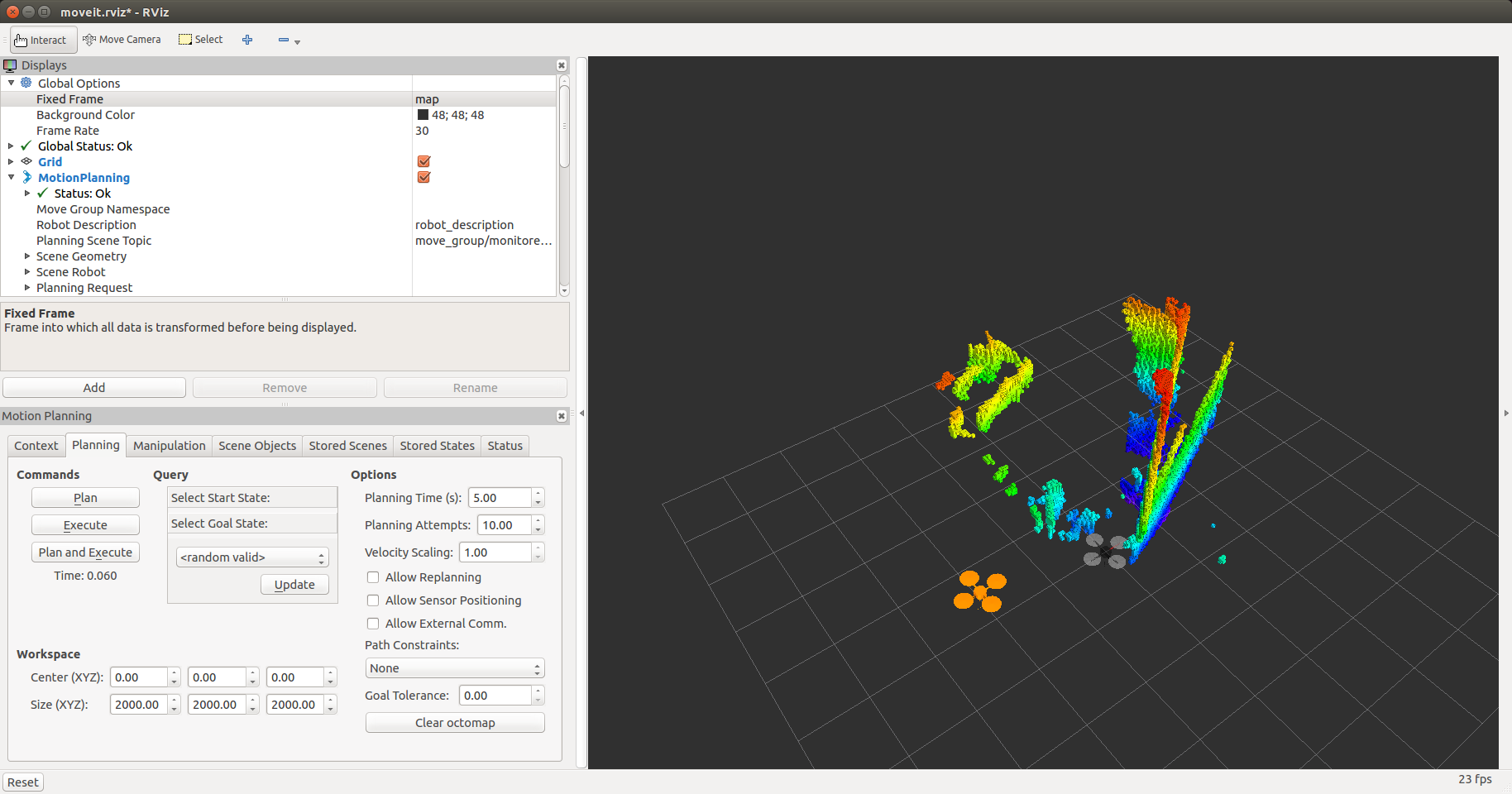The width and height of the screenshot is (1512, 794).
Task: Close the Motion Planning panel
Action: tap(562, 416)
